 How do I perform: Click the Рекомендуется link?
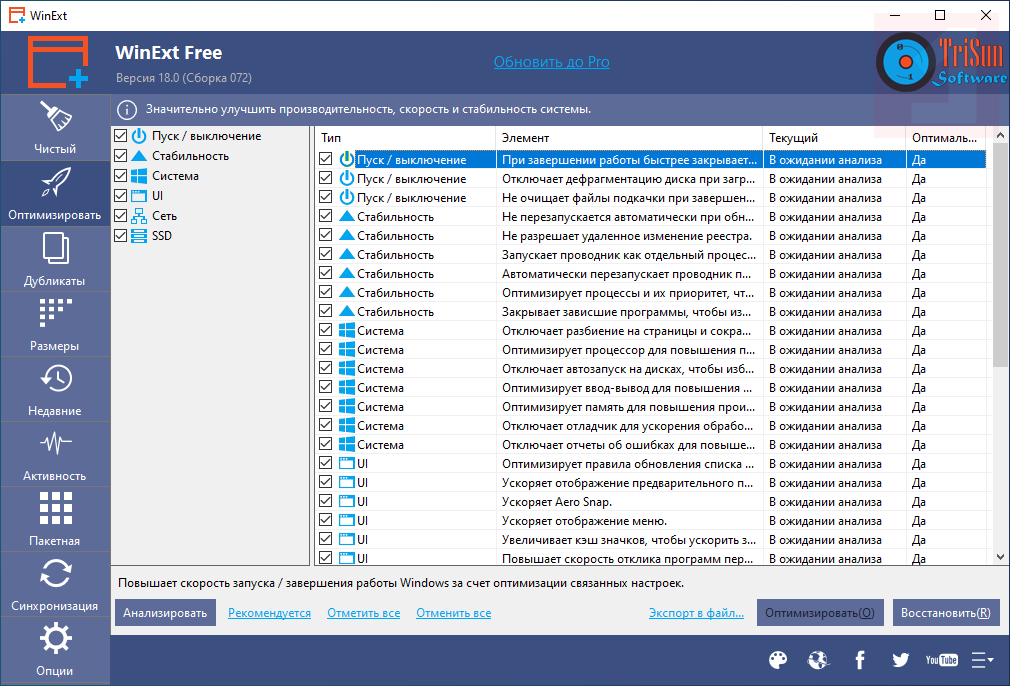tap(269, 613)
